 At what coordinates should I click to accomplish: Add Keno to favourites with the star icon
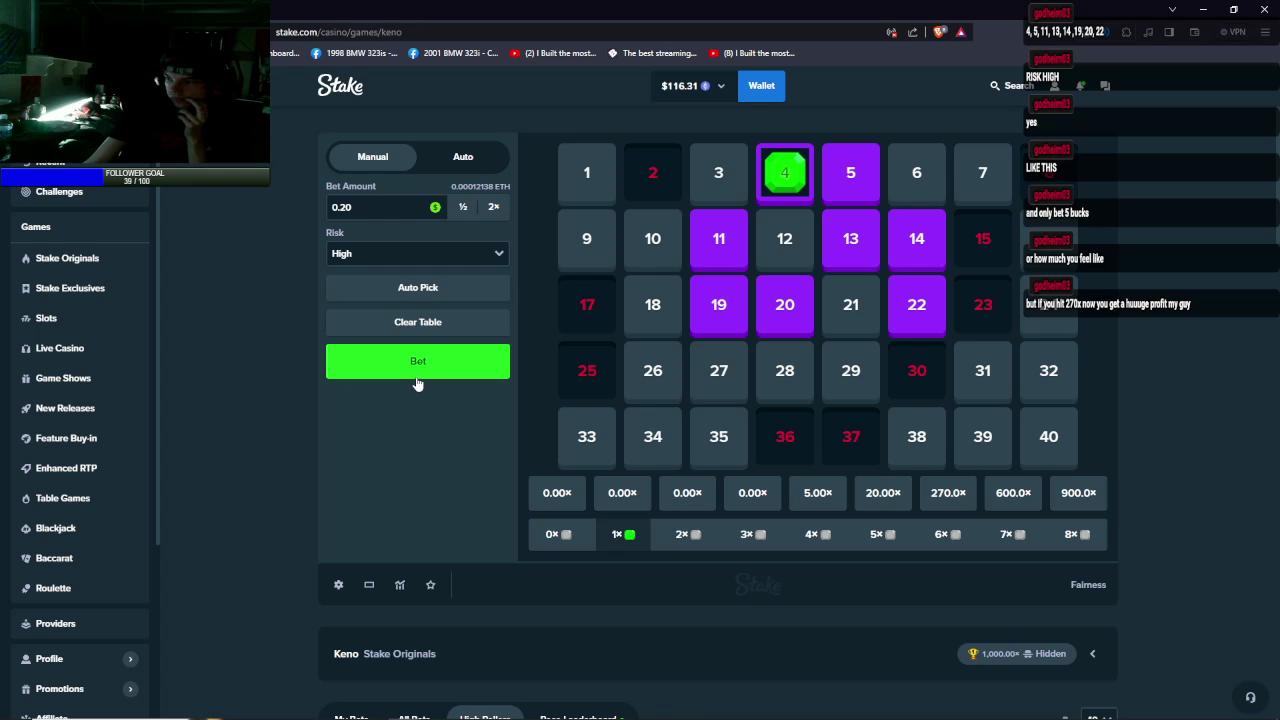click(x=431, y=585)
